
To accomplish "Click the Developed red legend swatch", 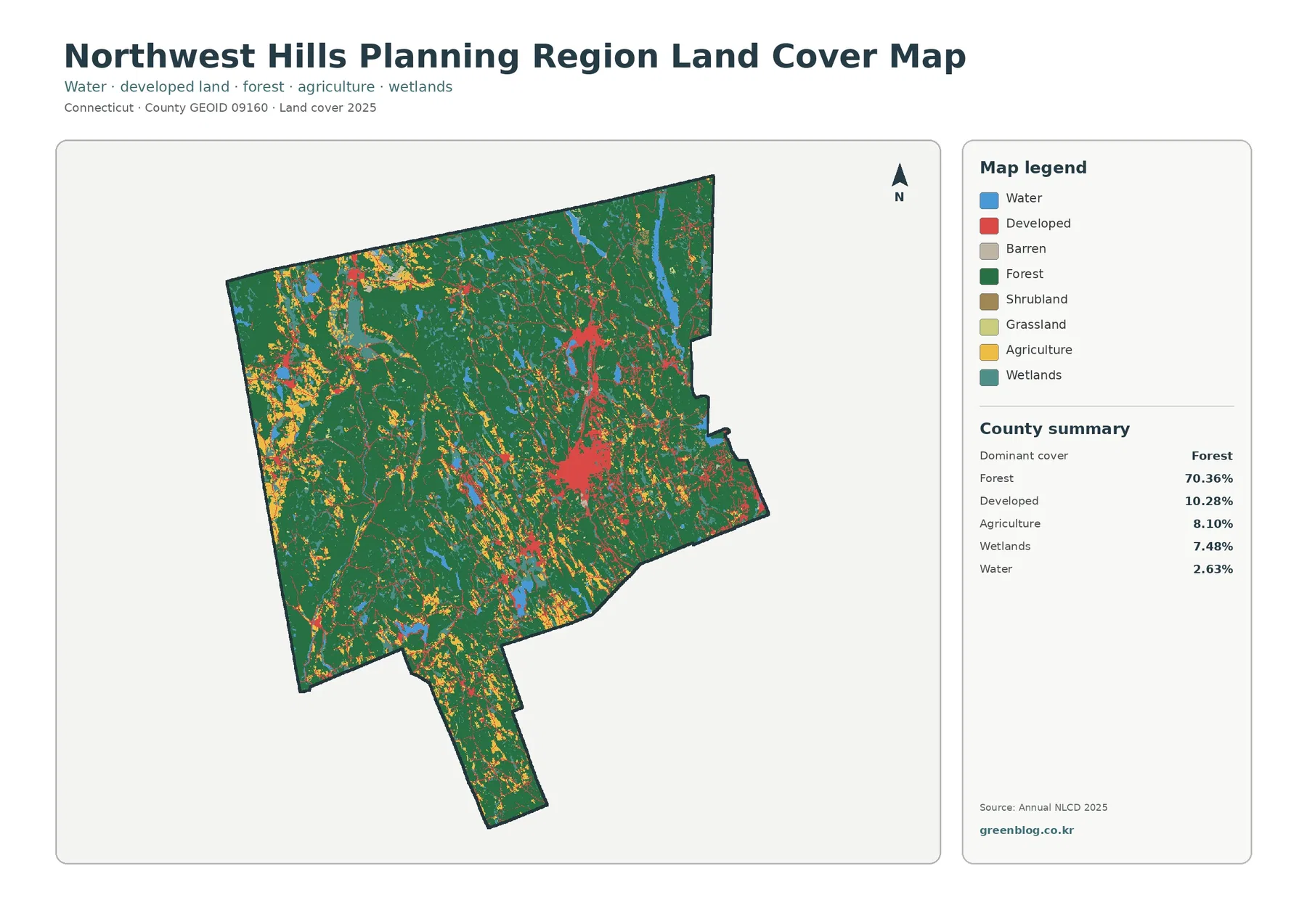I will (x=989, y=226).
